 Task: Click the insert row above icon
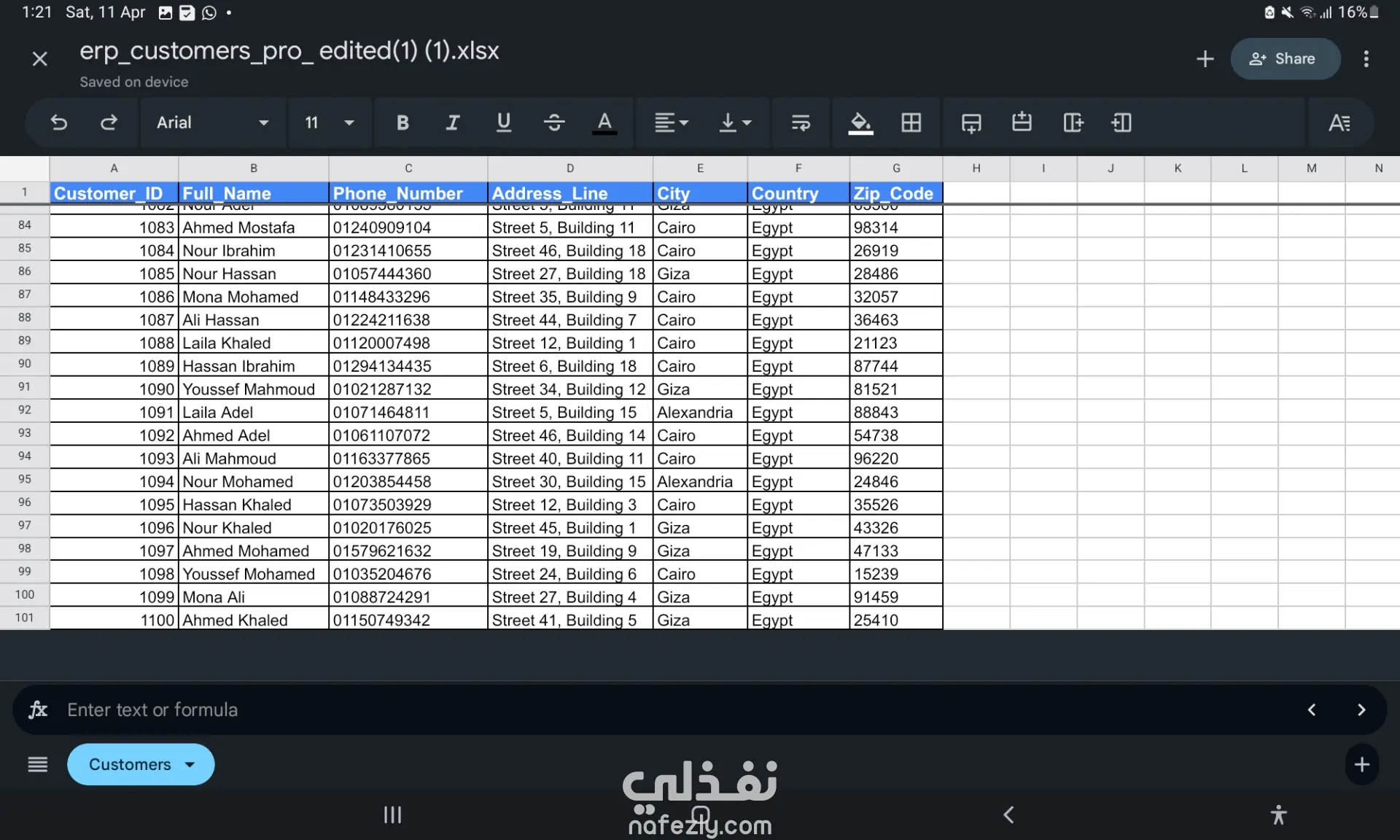click(x=1022, y=122)
